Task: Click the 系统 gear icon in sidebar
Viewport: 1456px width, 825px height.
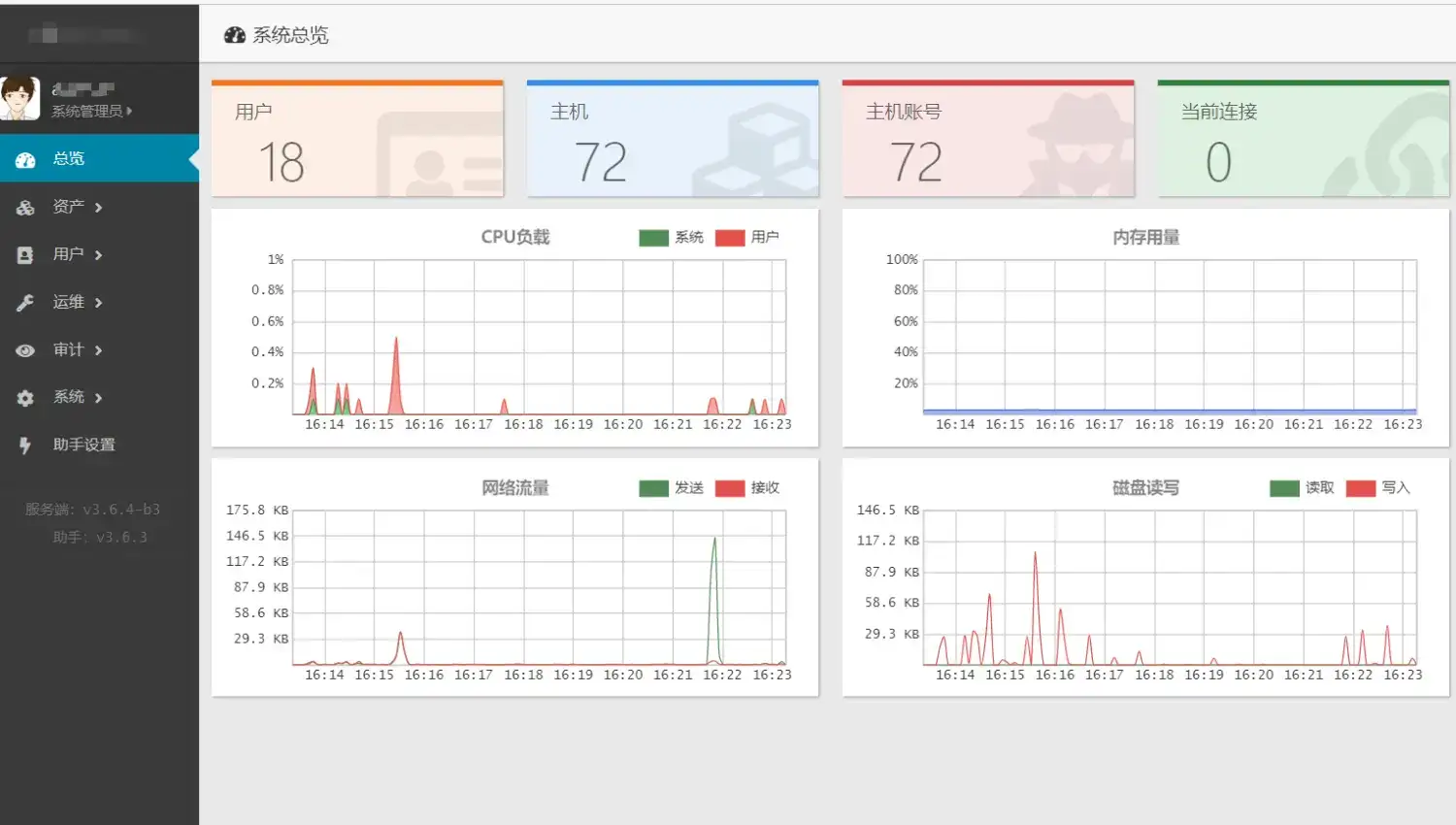Action: pyautogui.click(x=25, y=398)
